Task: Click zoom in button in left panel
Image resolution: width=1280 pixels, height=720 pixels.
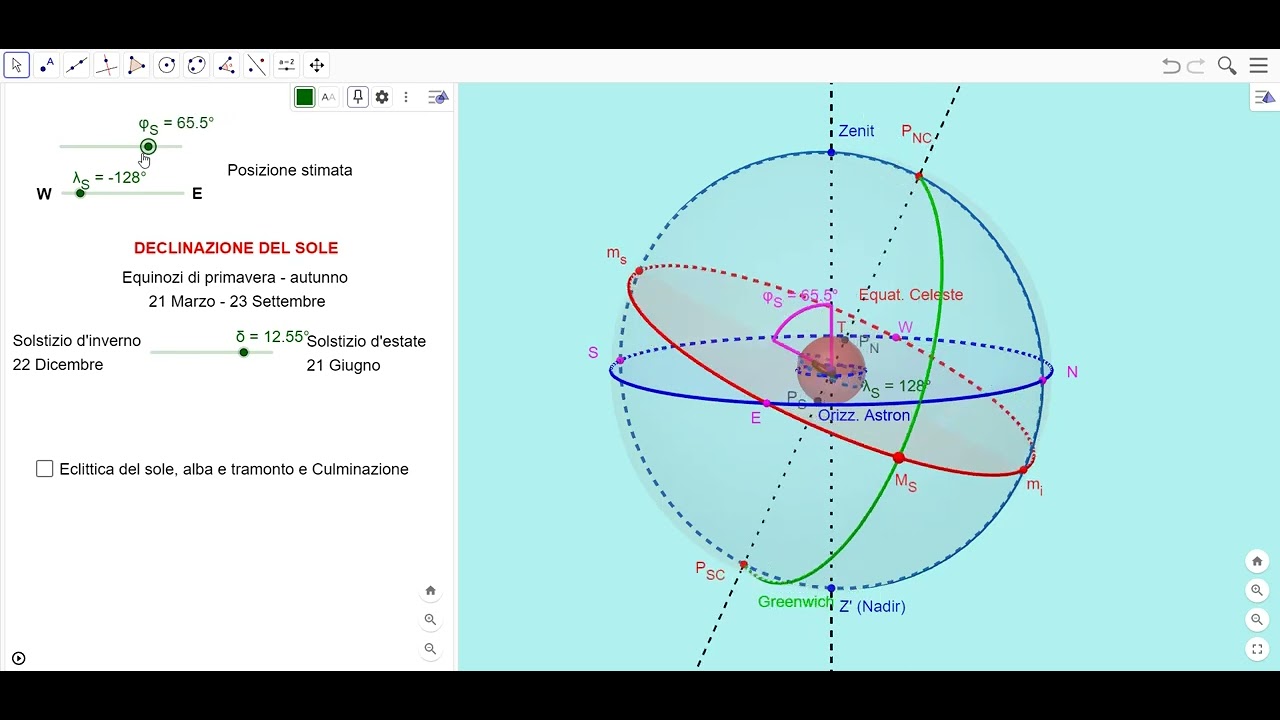Action: coord(431,620)
